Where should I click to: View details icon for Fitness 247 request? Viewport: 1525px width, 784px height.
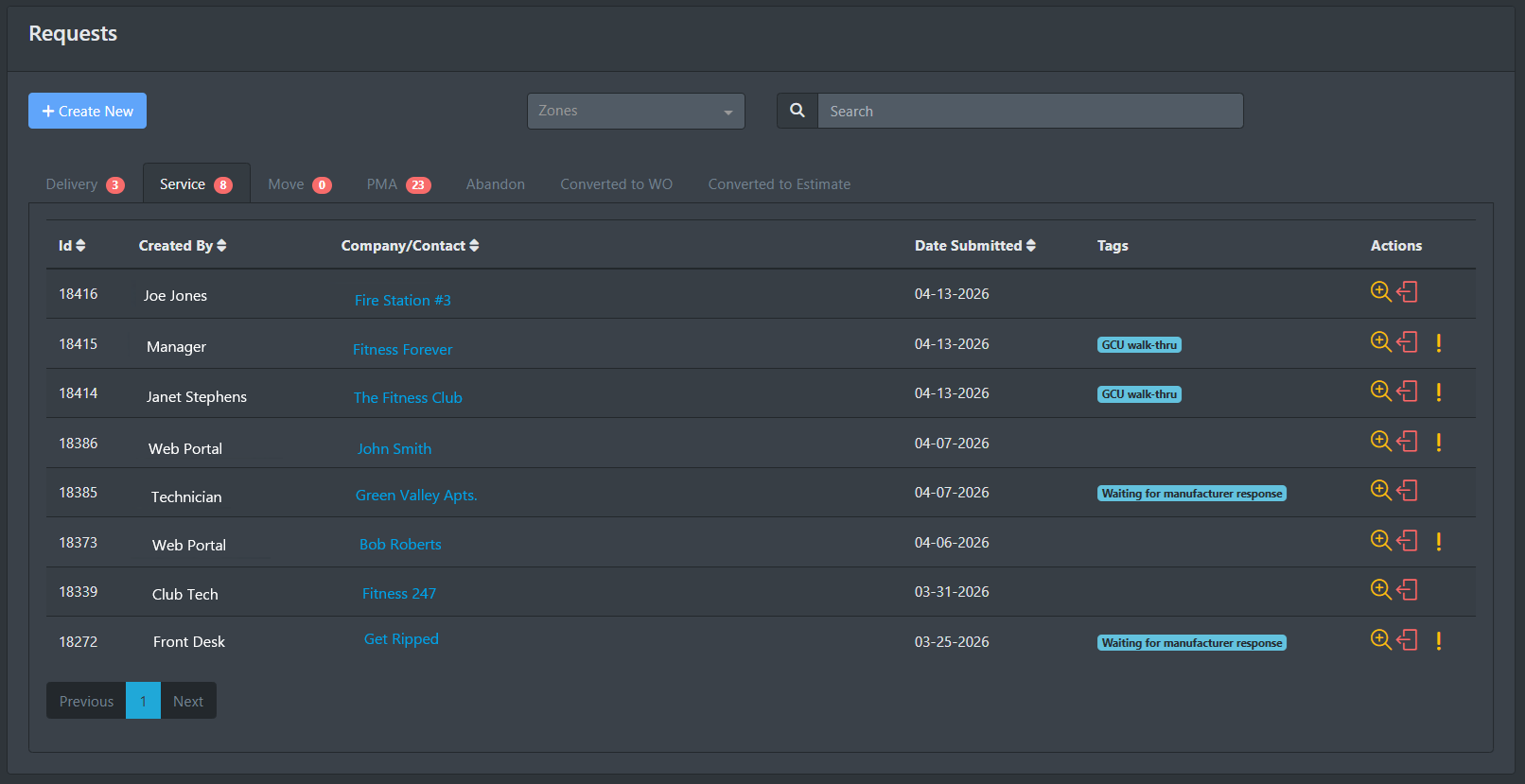coord(1380,589)
